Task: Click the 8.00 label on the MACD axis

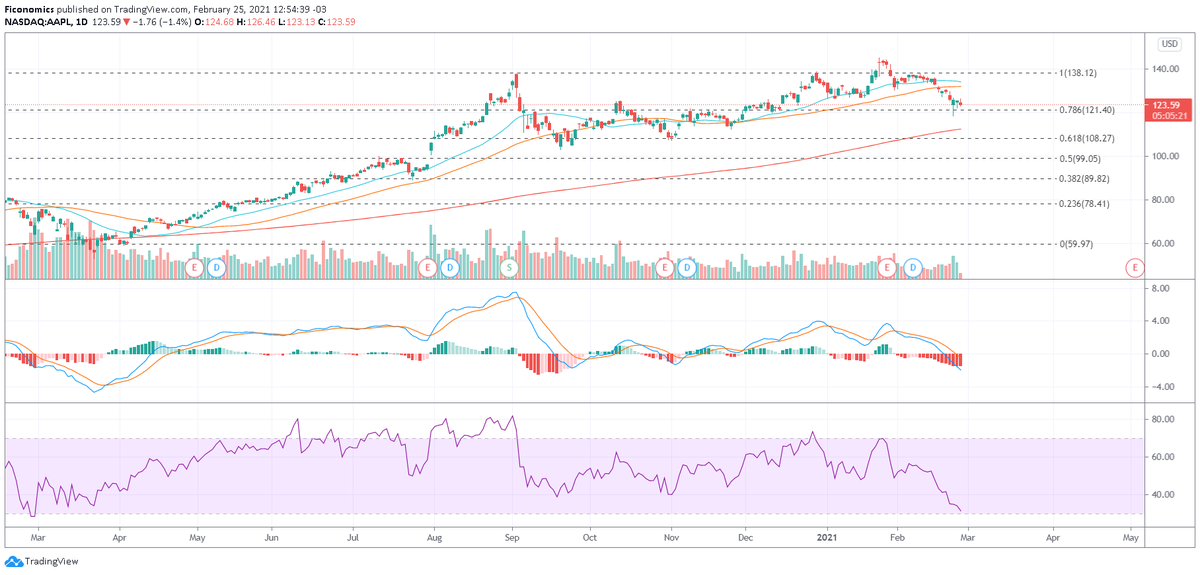Action: 1161,288
